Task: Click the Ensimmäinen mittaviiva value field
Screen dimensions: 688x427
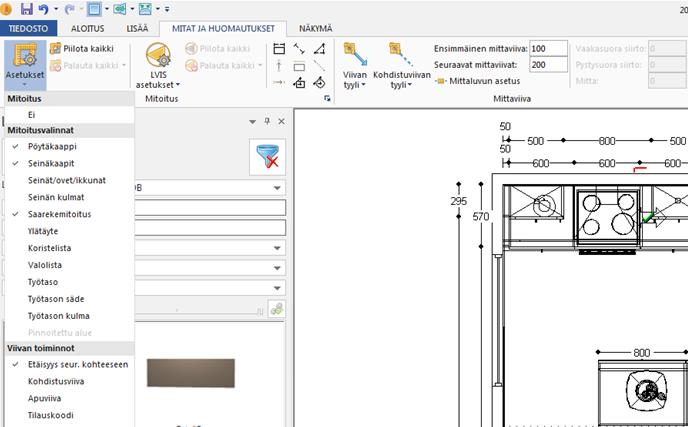Action: tap(548, 49)
